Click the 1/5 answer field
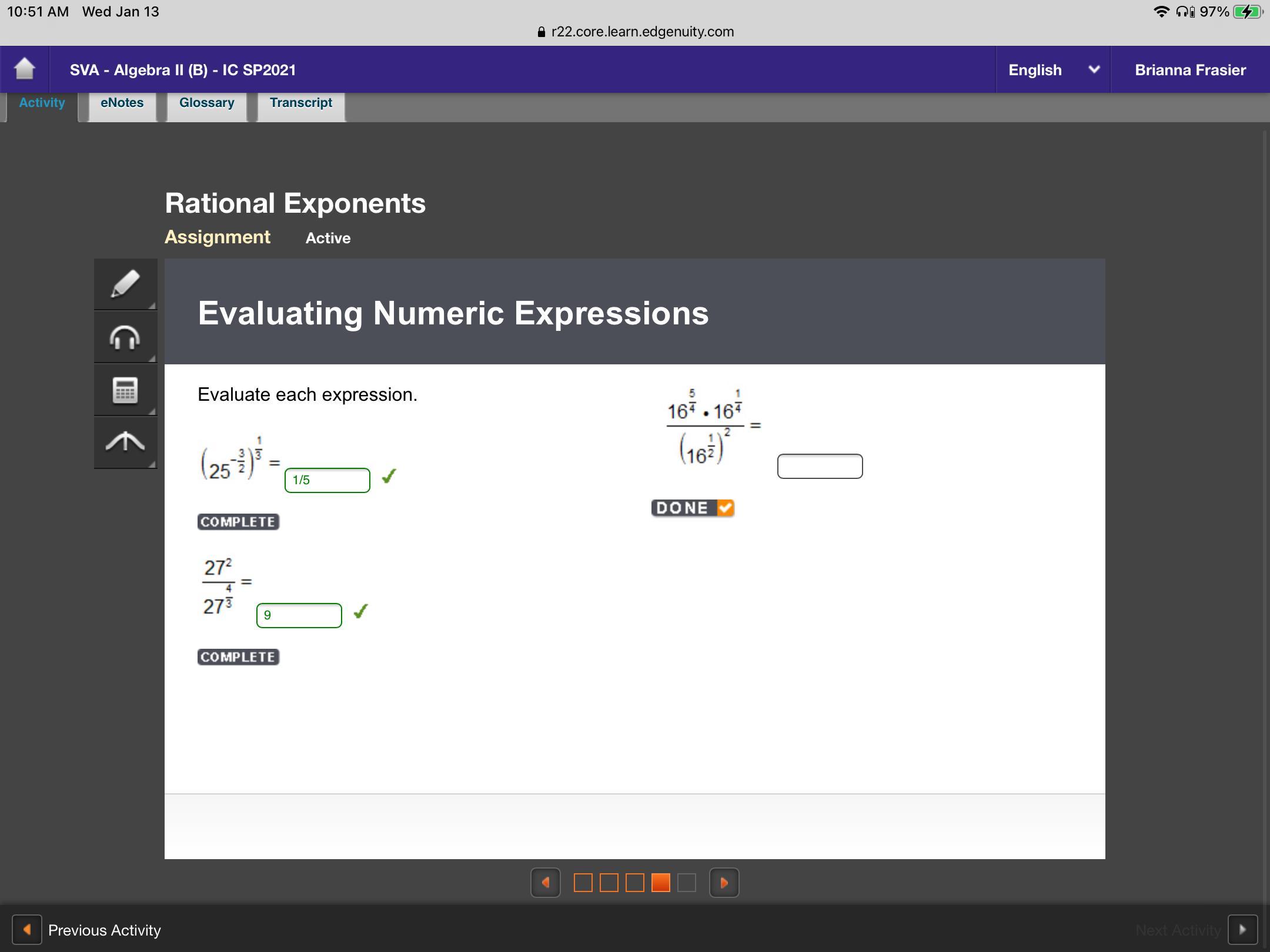Screen dimensions: 1270x952 coord(327,480)
